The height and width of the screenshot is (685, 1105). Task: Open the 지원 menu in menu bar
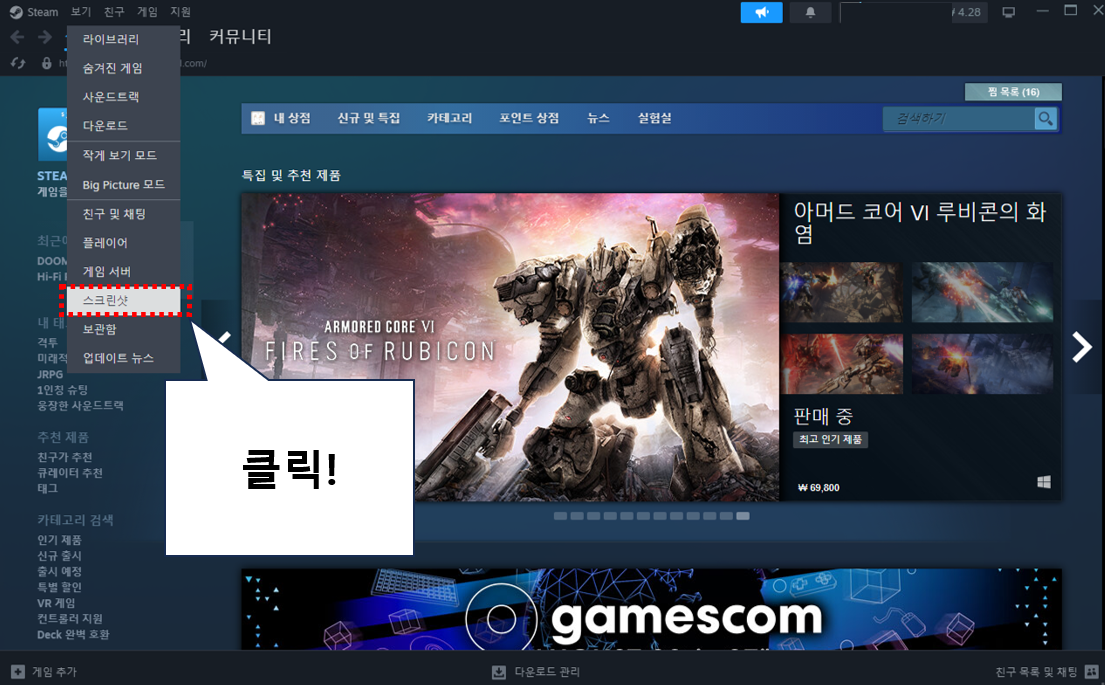pos(180,12)
